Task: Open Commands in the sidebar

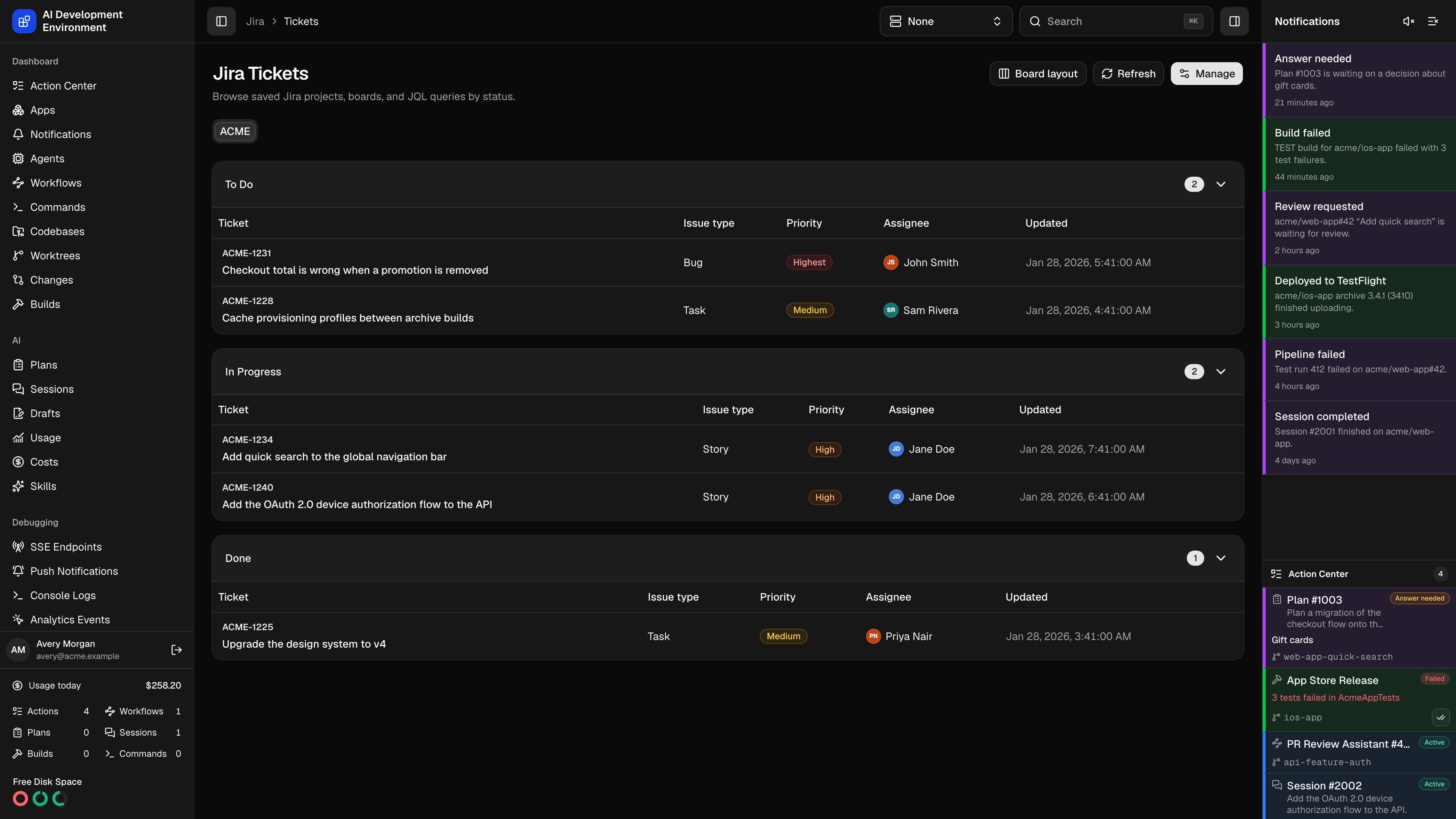Action: point(97,207)
